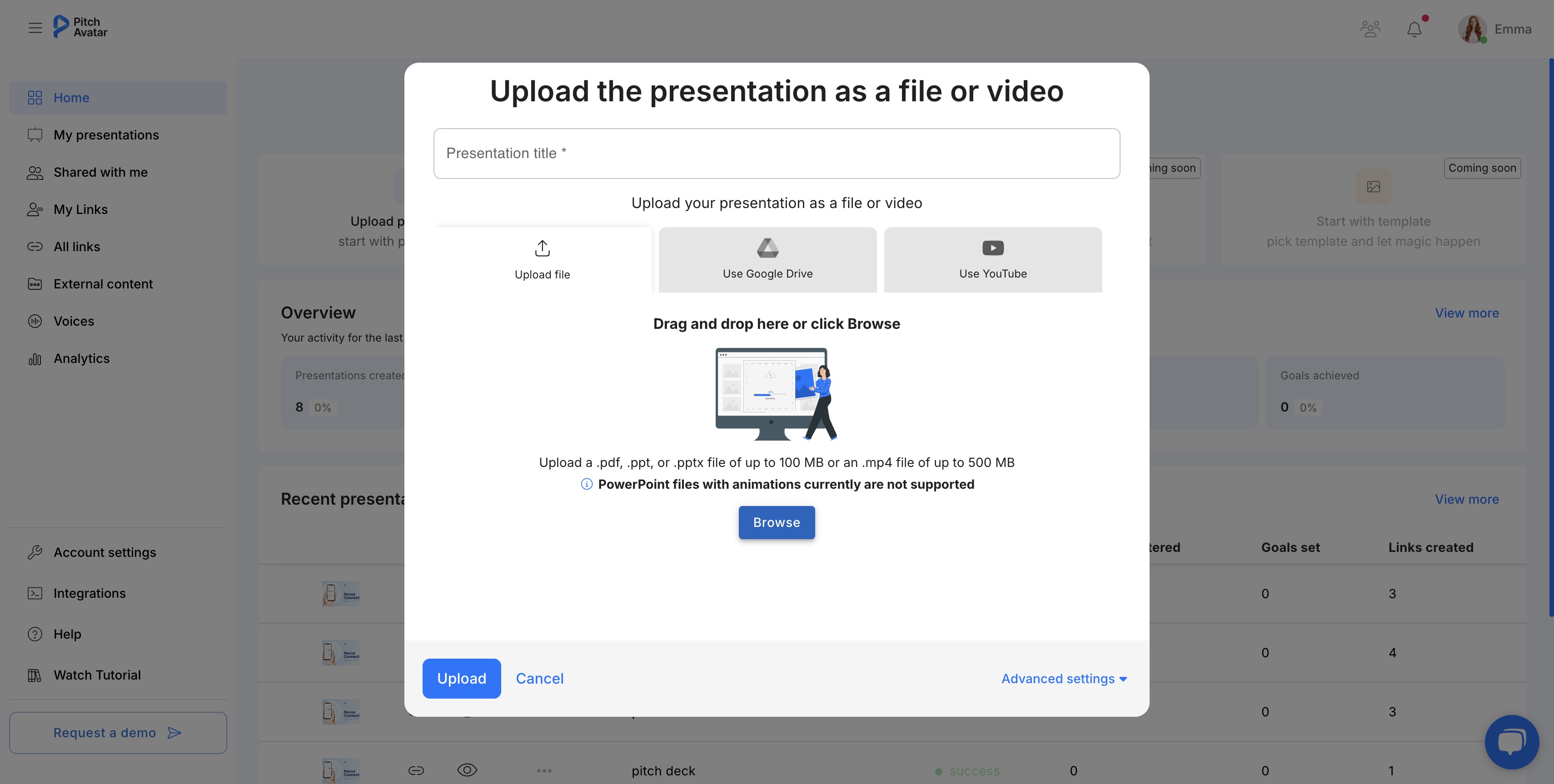Click the team members icon

1370,29
